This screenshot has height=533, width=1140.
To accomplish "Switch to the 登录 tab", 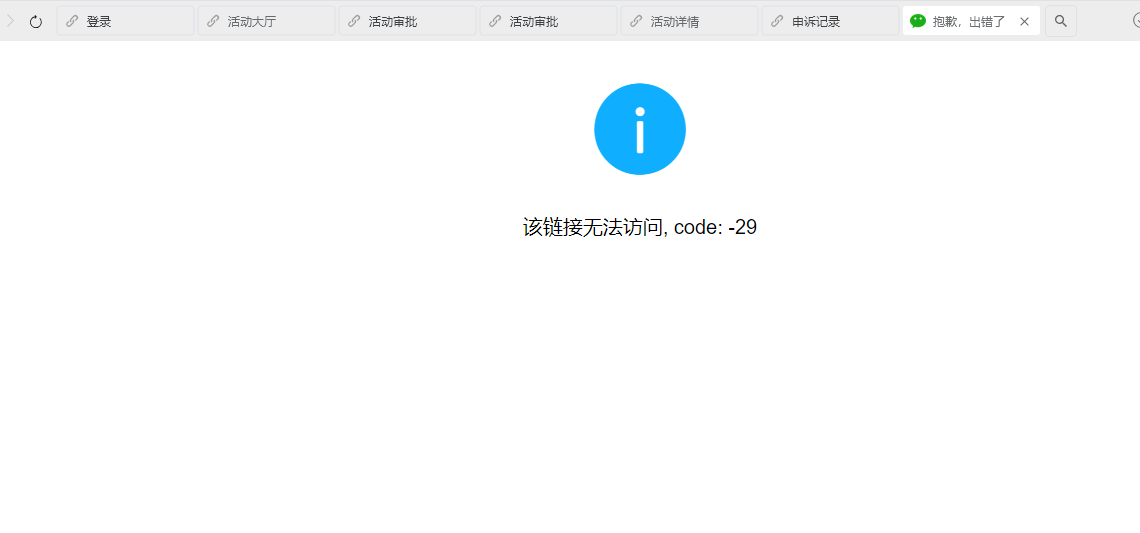I will pyautogui.click(x=125, y=21).
